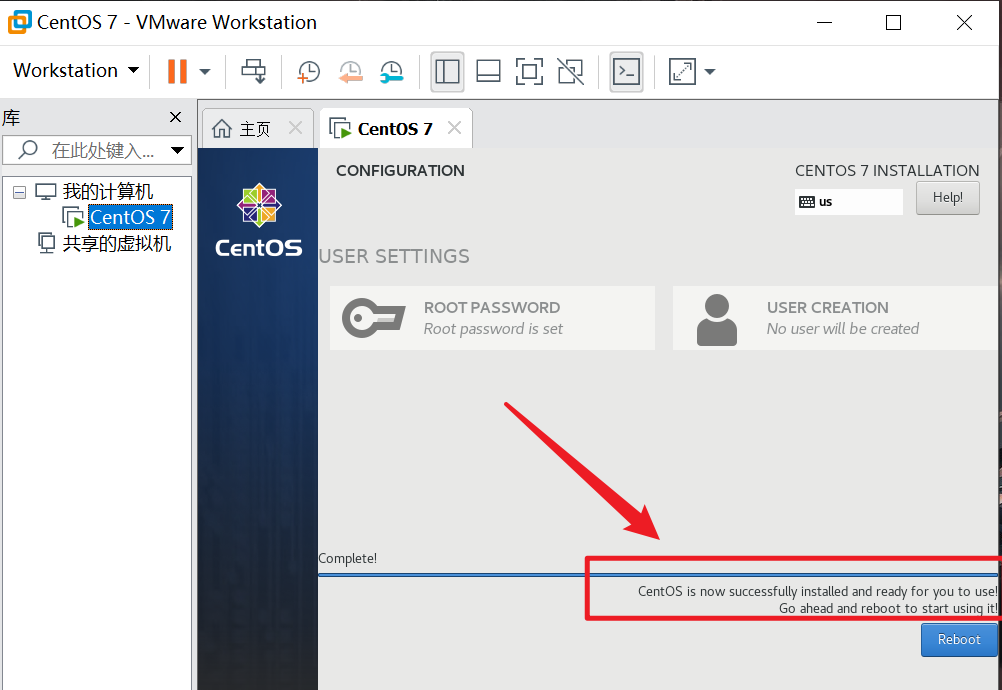Toggle the thumbnail bar view

(488, 72)
